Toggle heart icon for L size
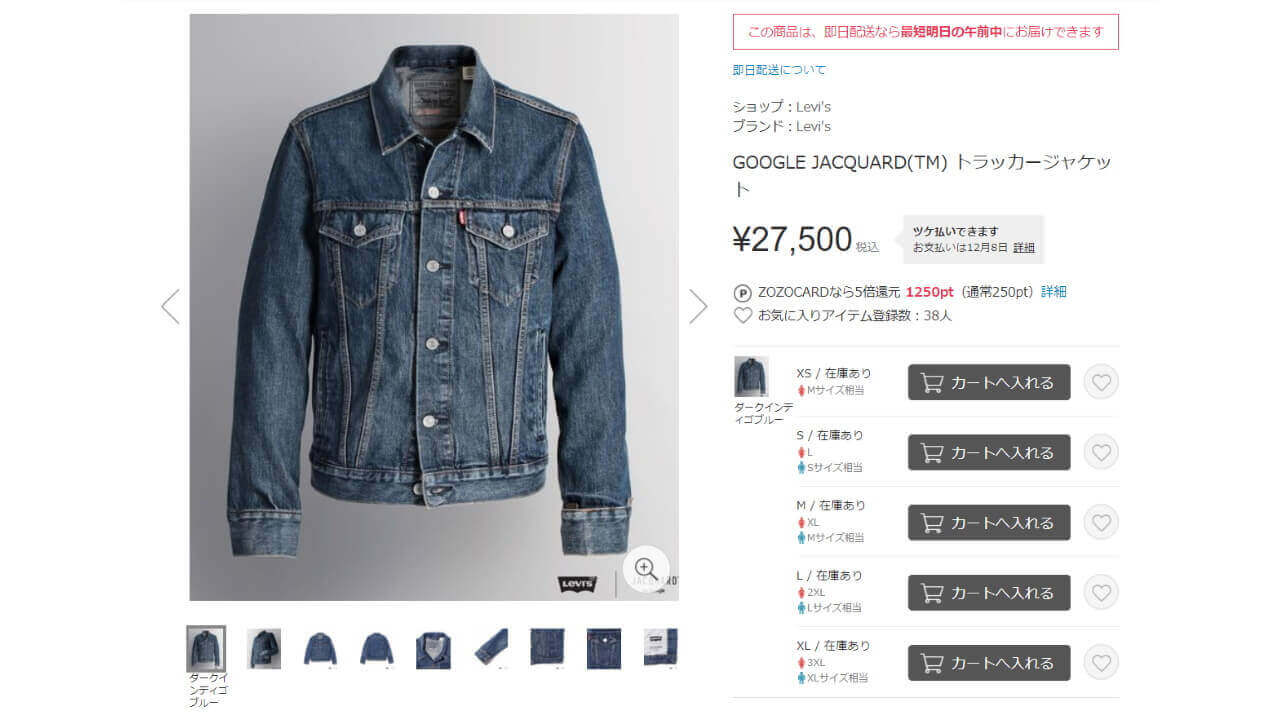Screen dimensions: 1280x720 coord(1101,592)
